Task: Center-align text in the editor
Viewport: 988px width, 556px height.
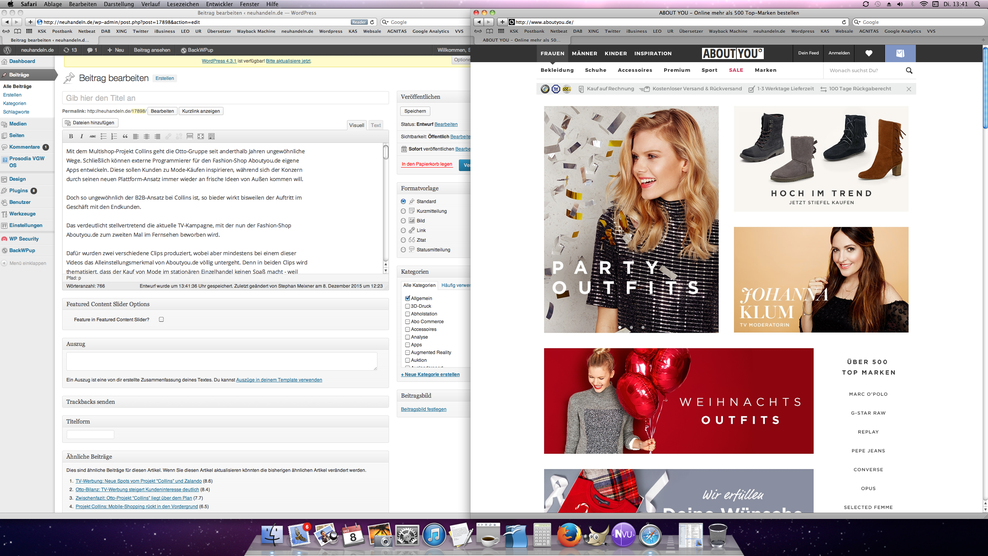Action: (146, 136)
